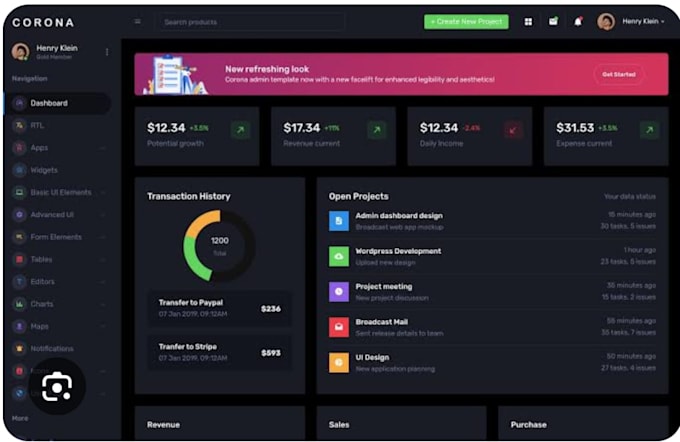
Task: Click Get Started on the banner
Action: click(618, 74)
